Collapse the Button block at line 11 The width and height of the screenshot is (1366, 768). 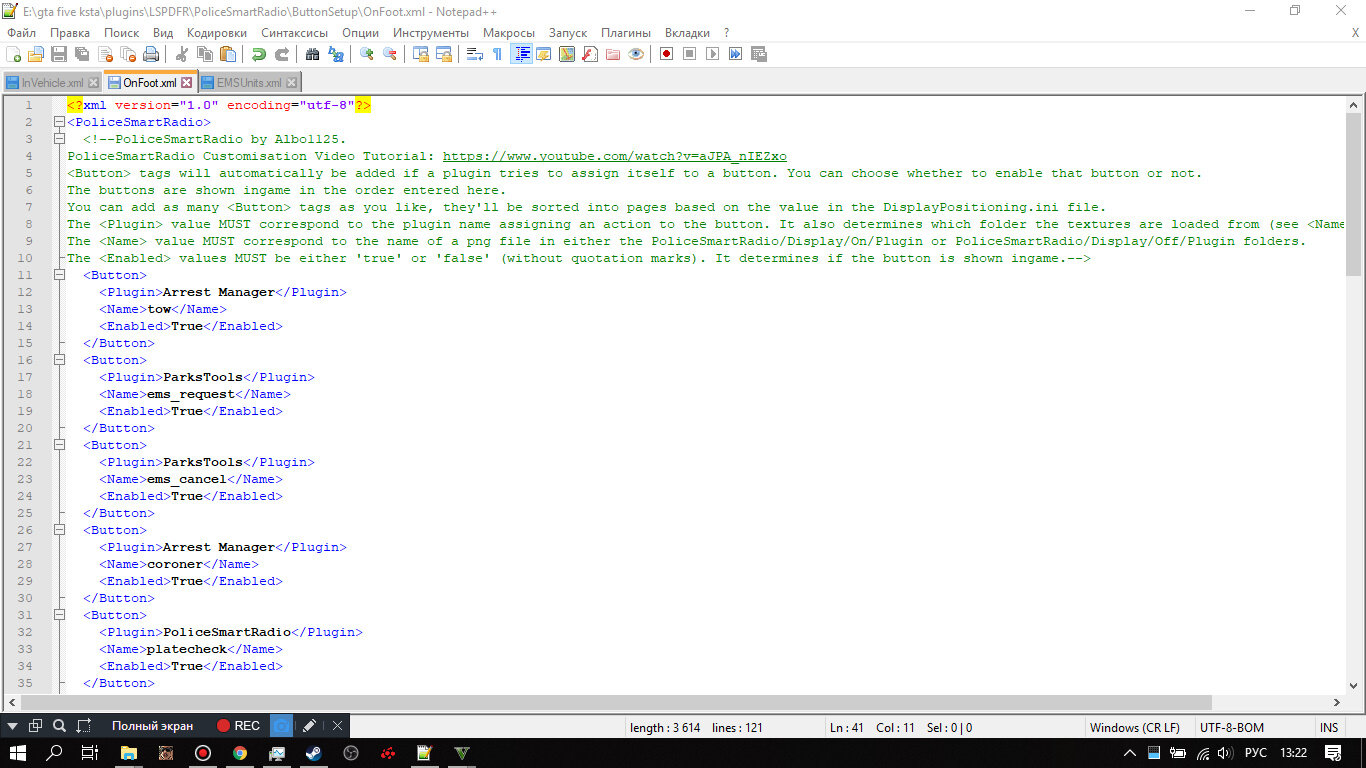pyautogui.click(x=59, y=275)
